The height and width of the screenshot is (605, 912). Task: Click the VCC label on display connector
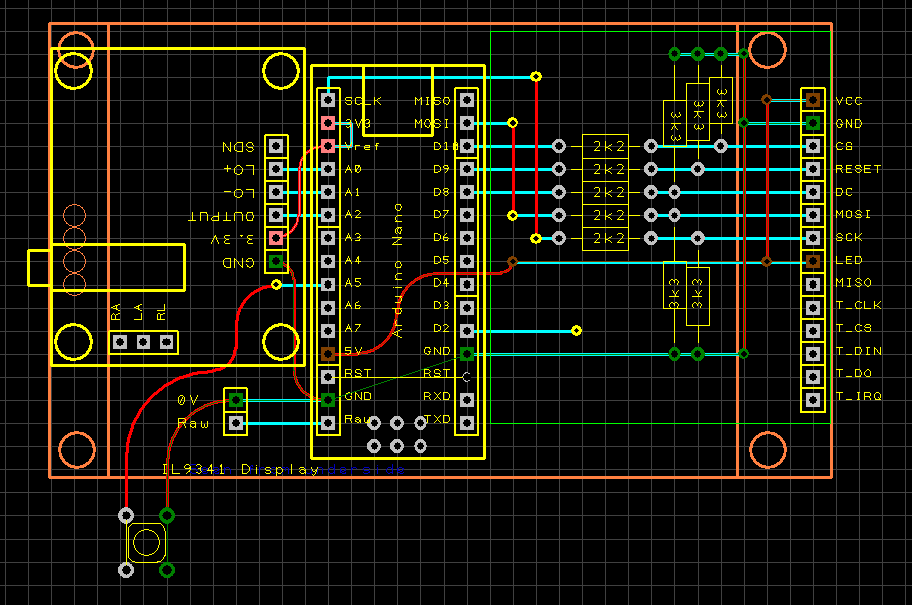pos(849,101)
